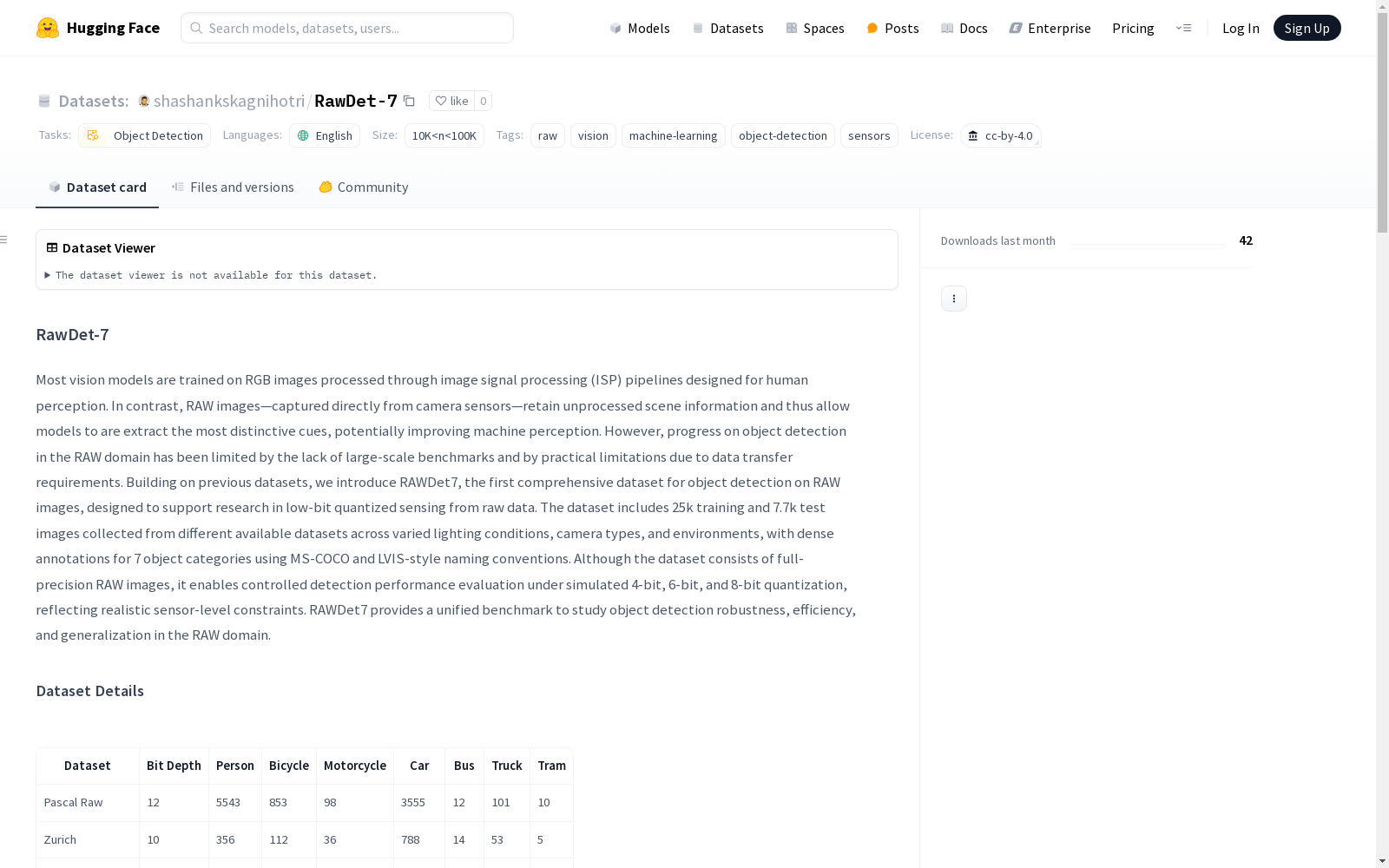Open the three-dot options menu
This screenshot has width=1389, height=868.
(x=953, y=299)
